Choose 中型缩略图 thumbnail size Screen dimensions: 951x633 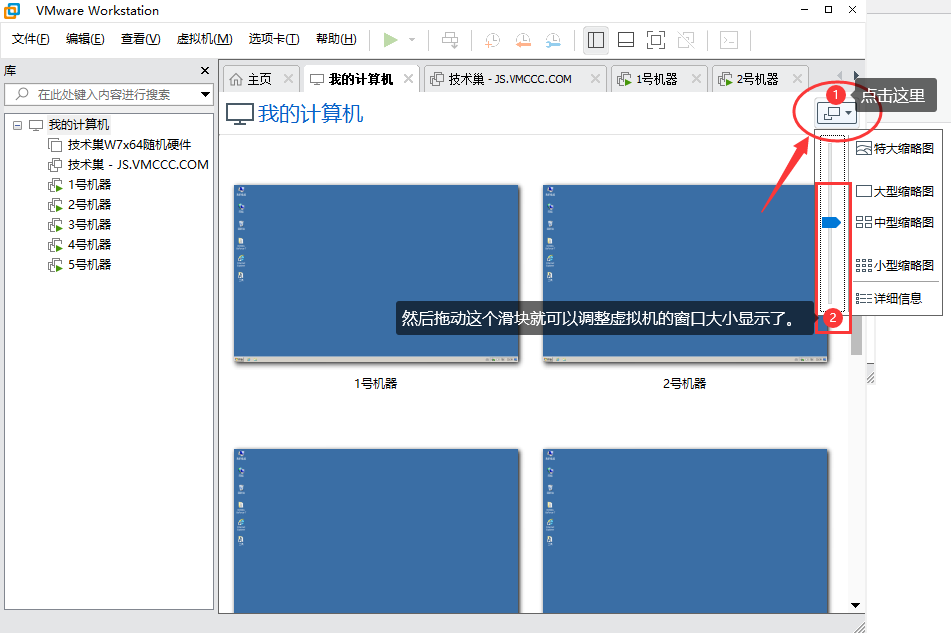click(898, 223)
